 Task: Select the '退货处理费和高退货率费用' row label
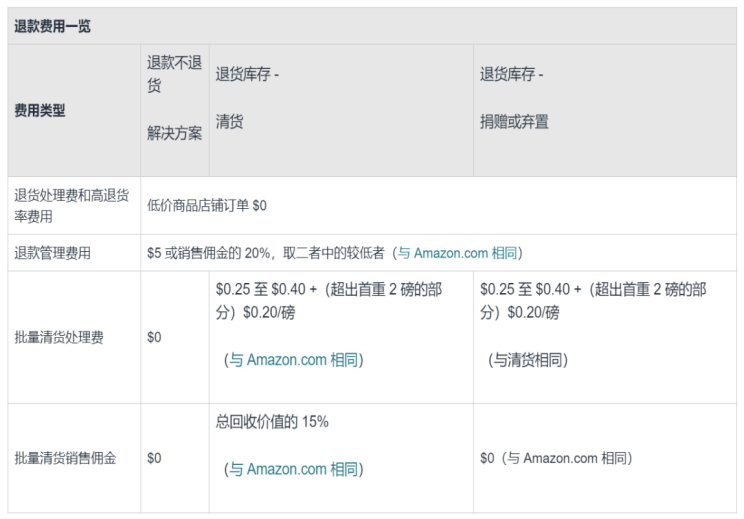point(72,205)
